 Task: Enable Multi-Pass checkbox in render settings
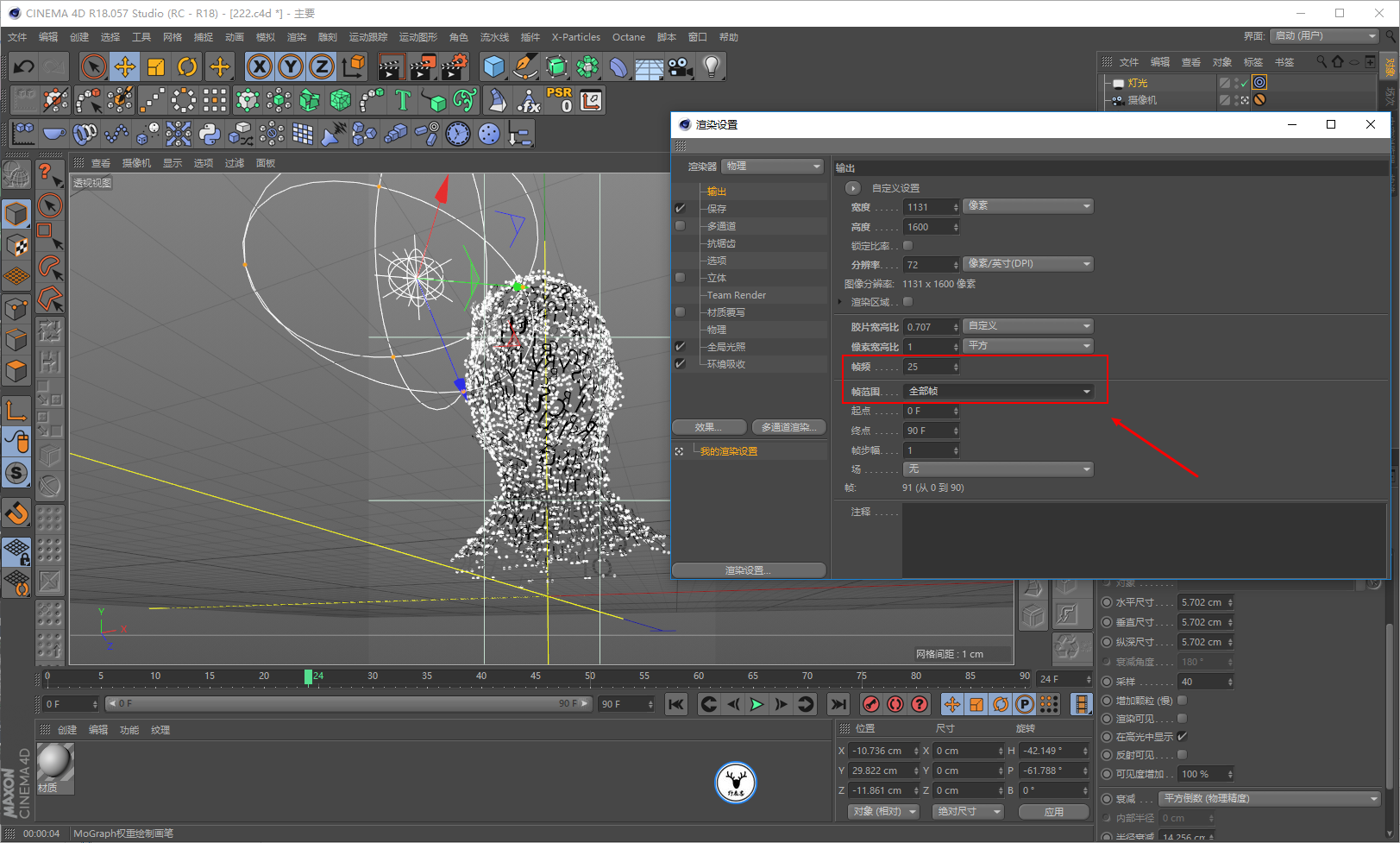point(680,226)
